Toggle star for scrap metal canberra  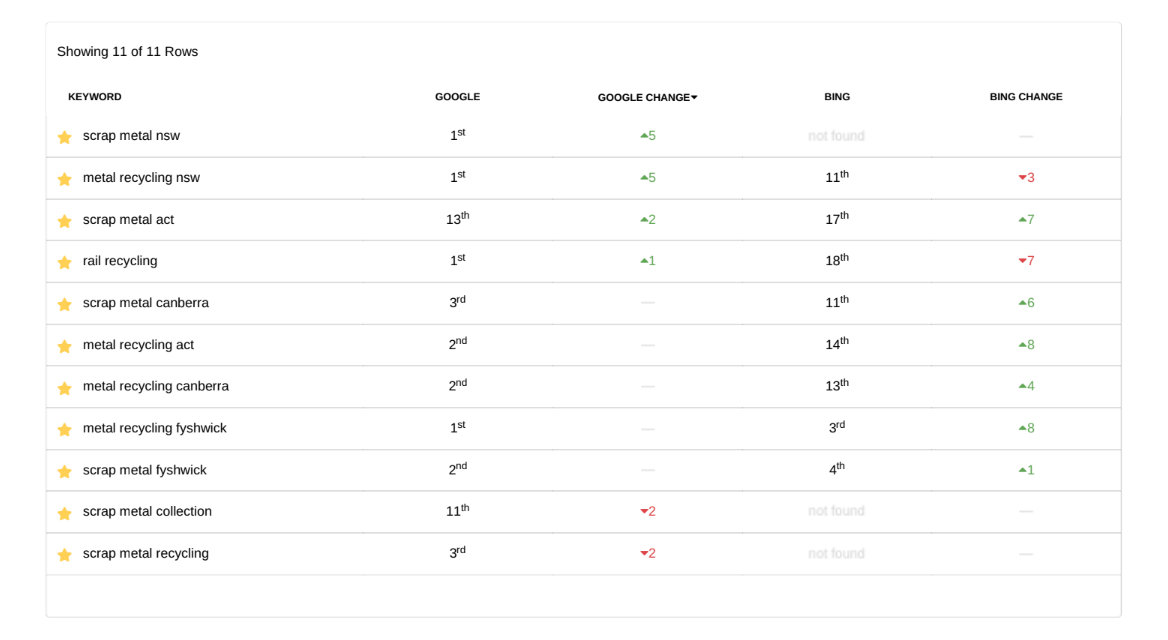(x=65, y=304)
